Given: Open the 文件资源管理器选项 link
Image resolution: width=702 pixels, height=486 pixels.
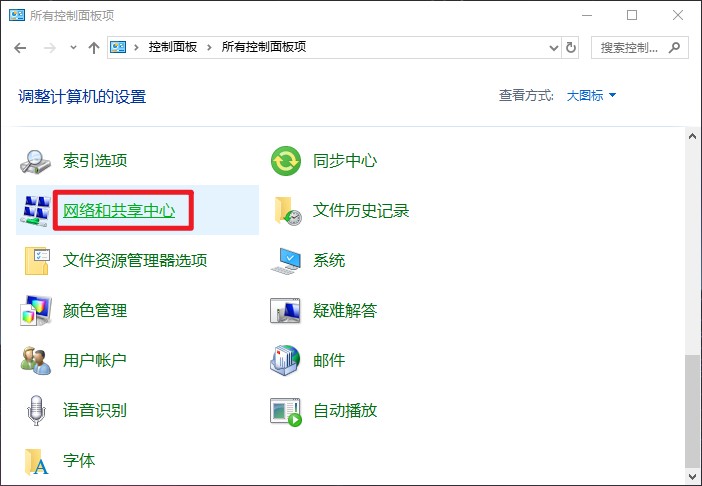Looking at the screenshot, I should [x=135, y=260].
